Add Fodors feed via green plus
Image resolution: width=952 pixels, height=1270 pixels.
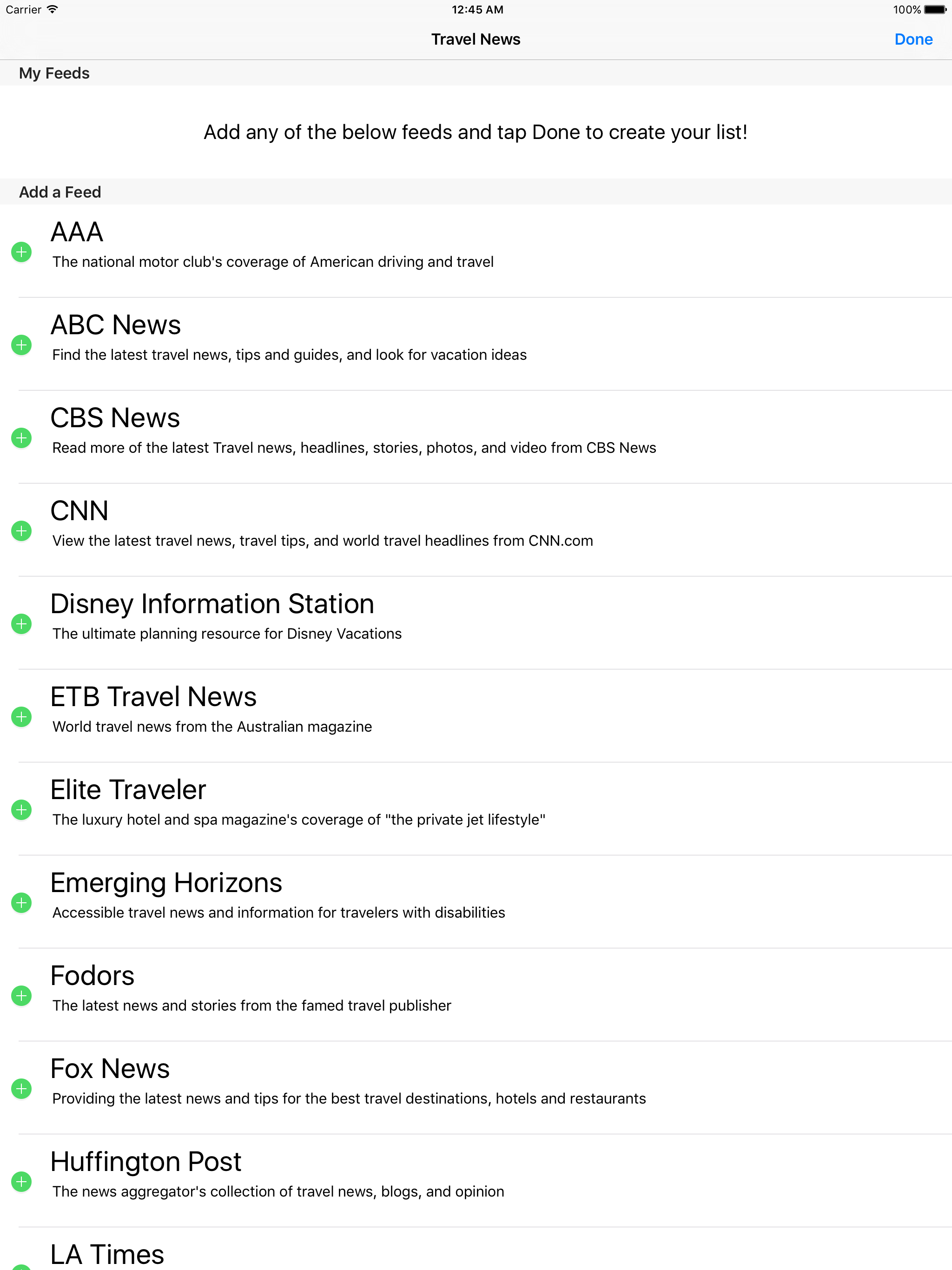22,996
